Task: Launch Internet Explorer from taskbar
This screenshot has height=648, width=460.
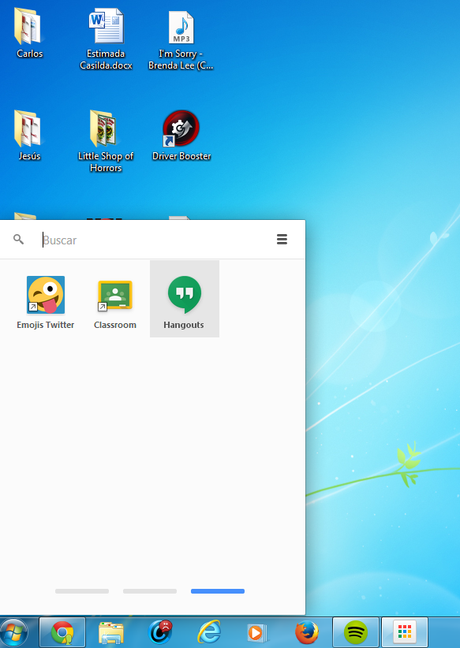Action: point(209,633)
